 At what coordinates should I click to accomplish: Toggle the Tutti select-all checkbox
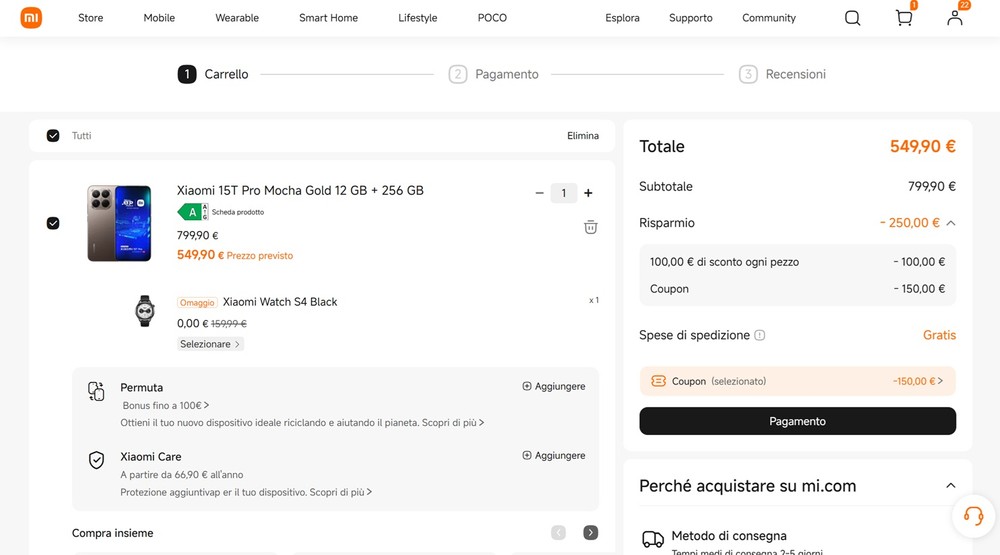pyautogui.click(x=53, y=136)
